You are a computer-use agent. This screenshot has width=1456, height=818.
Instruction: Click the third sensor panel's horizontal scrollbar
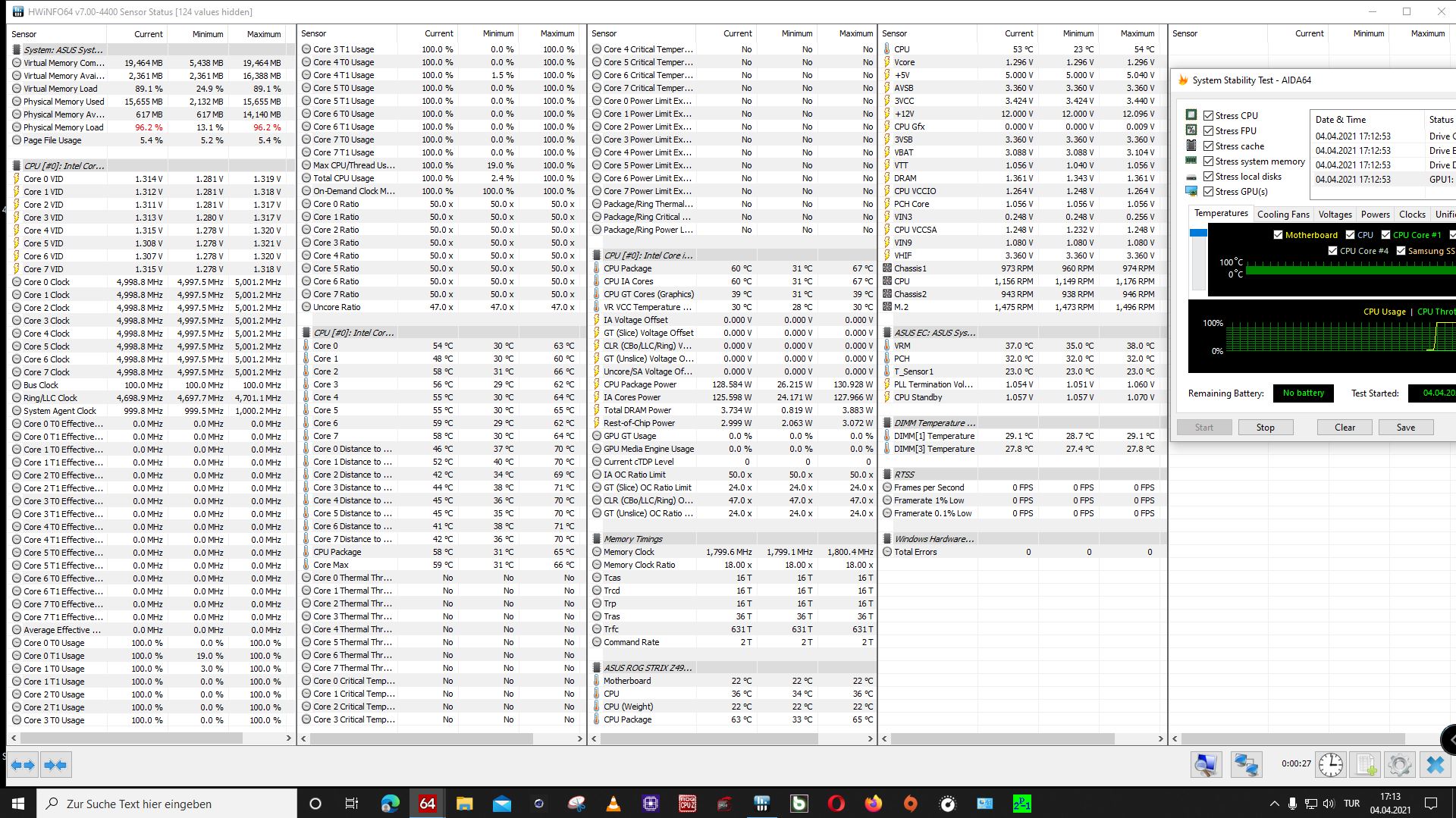(x=709, y=738)
